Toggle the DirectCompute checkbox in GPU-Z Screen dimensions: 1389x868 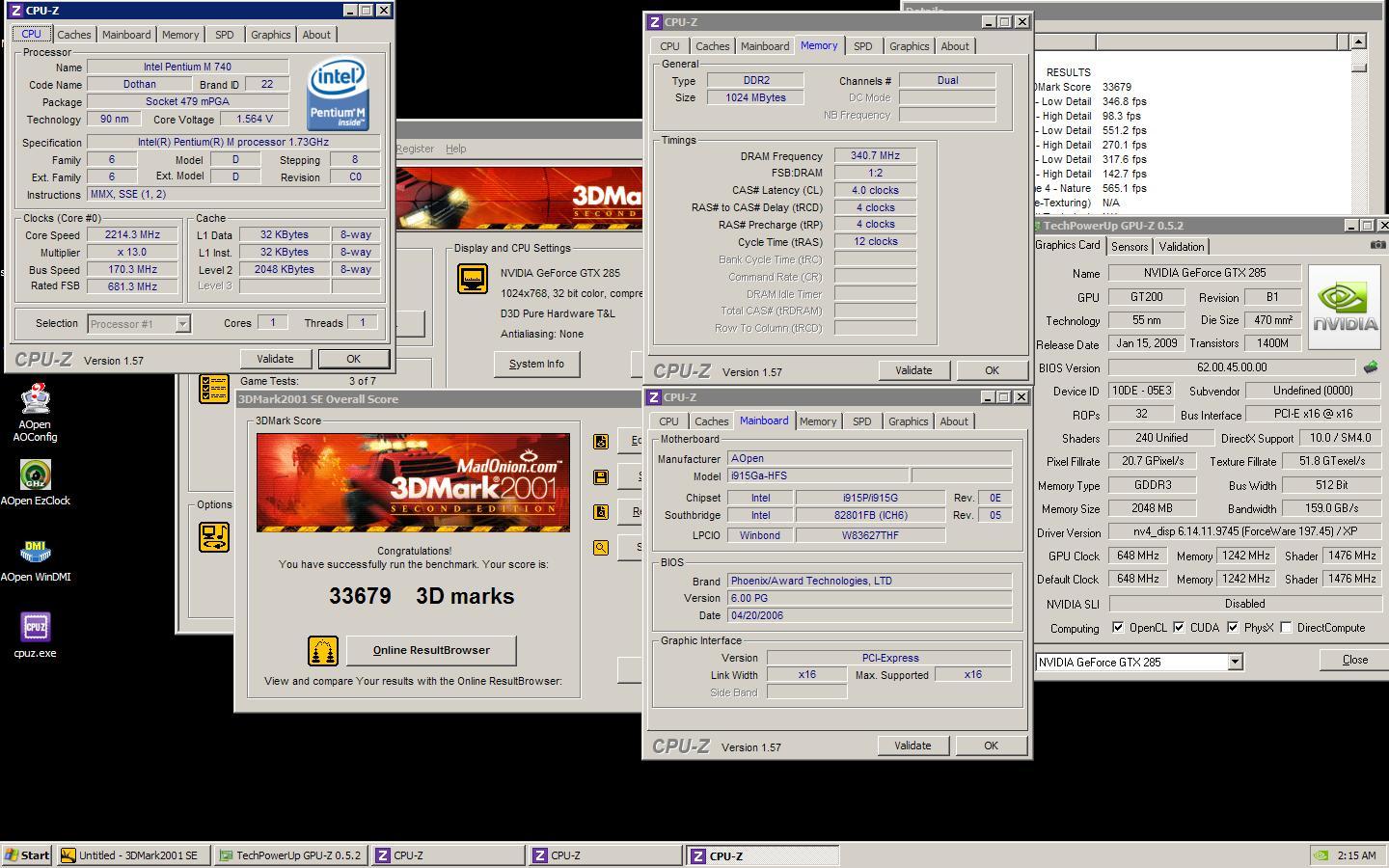[x=1286, y=628]
